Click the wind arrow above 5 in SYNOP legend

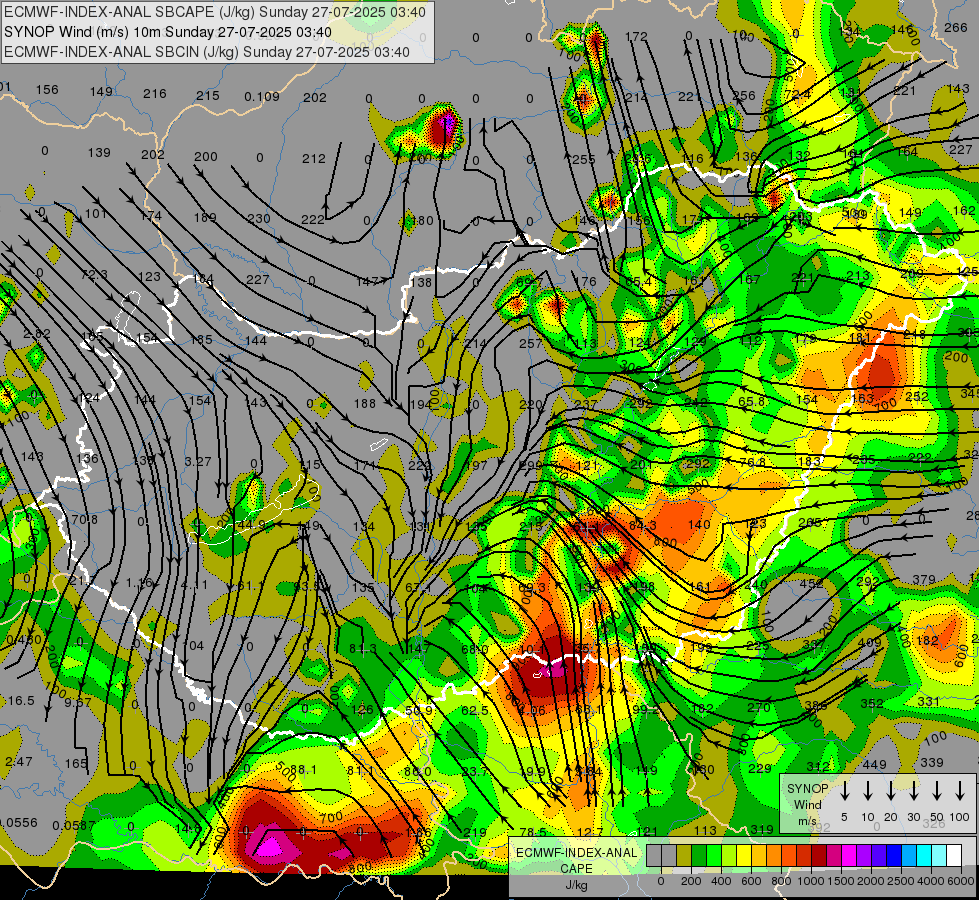tap(844, 791)
